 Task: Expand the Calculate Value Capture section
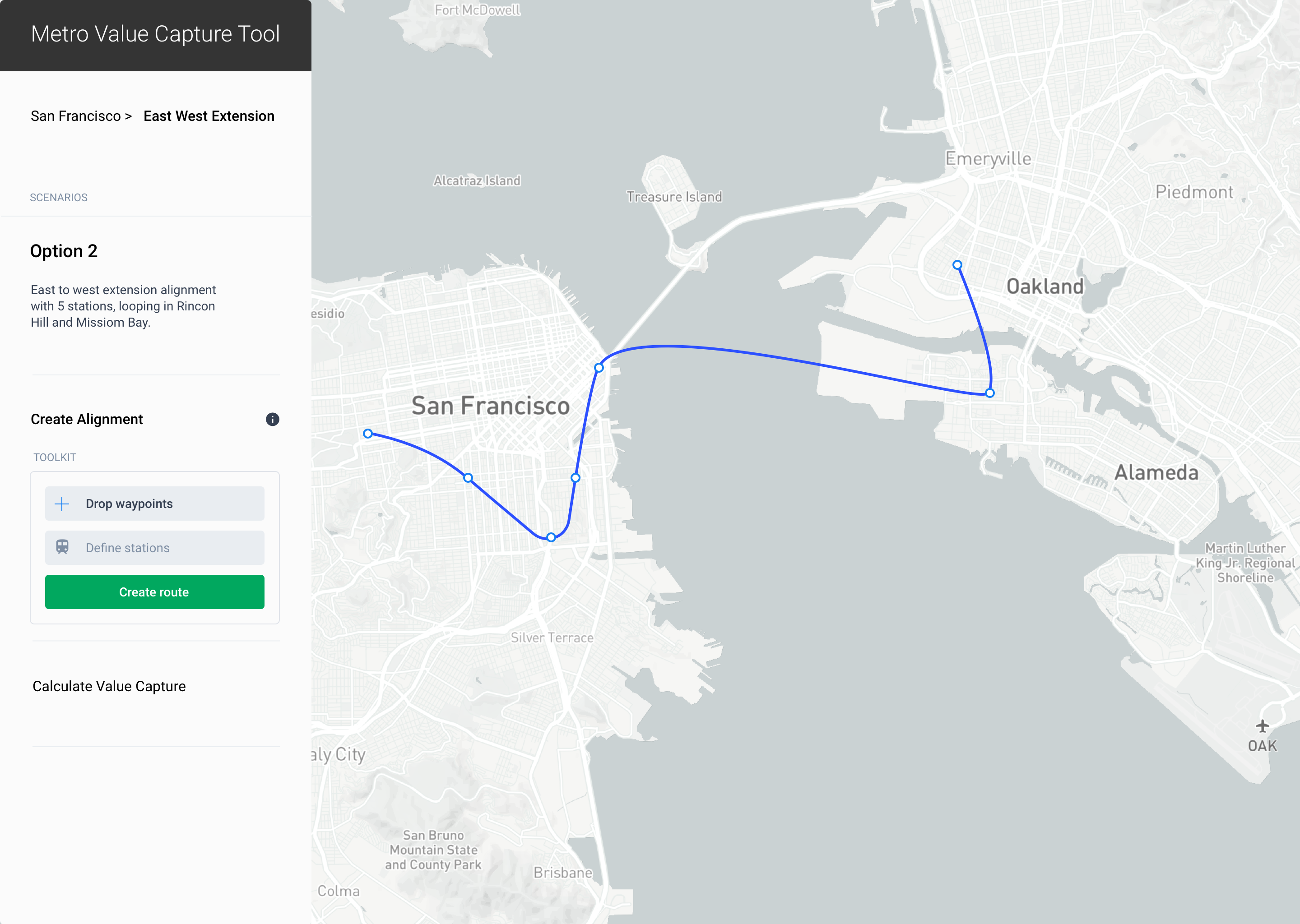pyautogui.click(x=109, y=686)
